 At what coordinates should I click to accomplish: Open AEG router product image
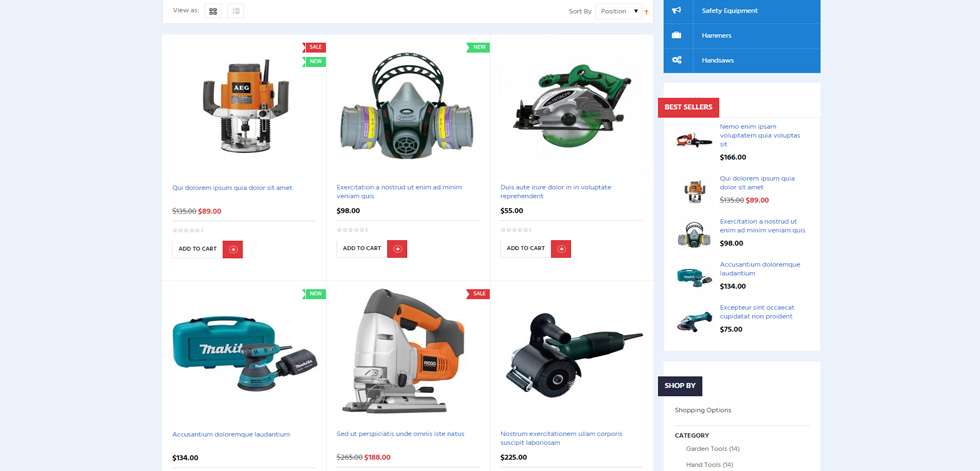click(x=246, y=106)
